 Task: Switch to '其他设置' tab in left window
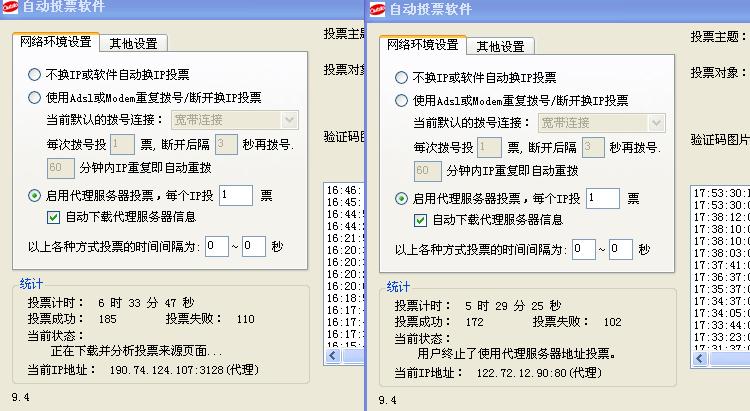(136, 43)
